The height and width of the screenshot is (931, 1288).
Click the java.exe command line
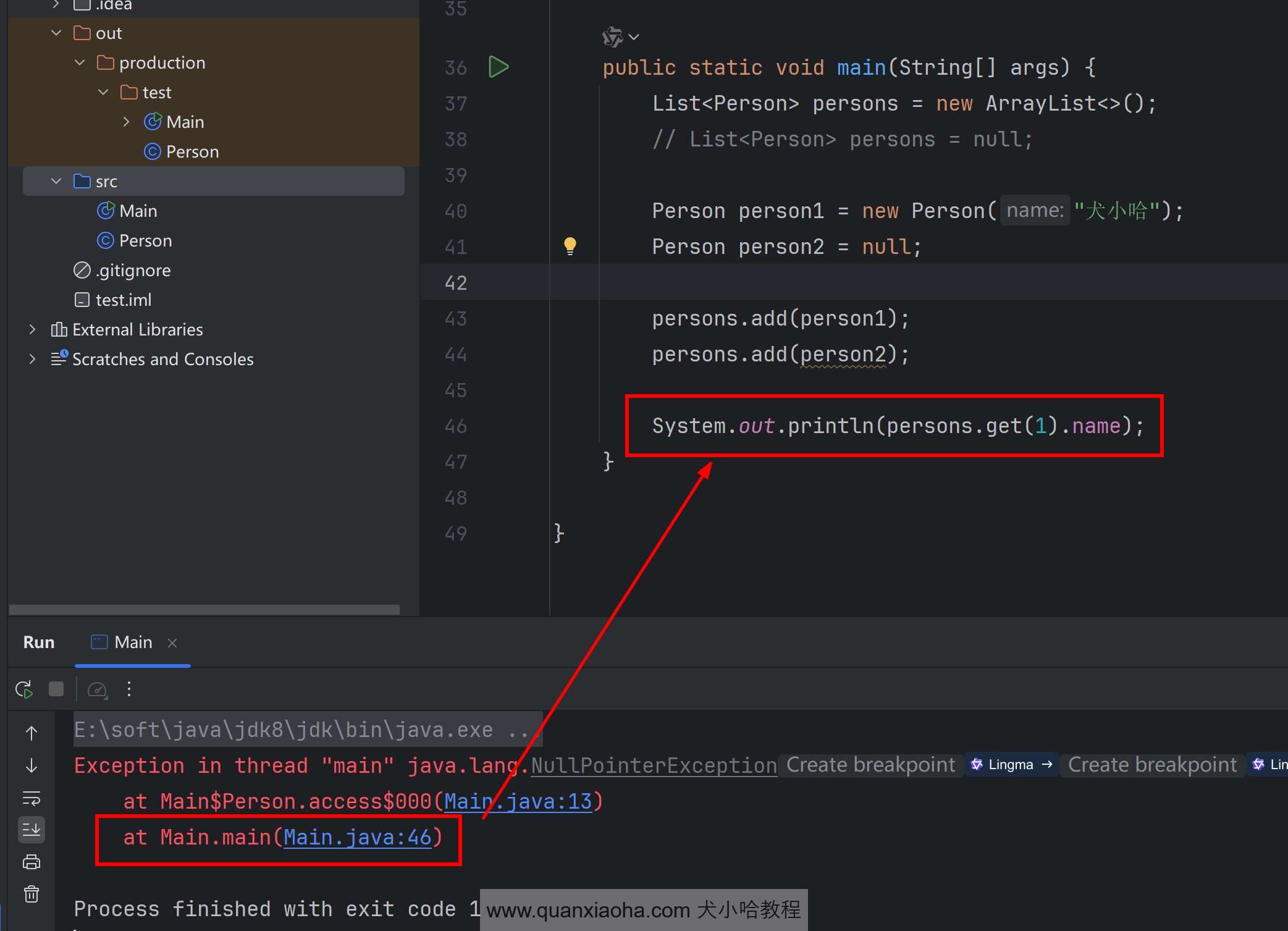pyautogui.click(x=307, y=730)
